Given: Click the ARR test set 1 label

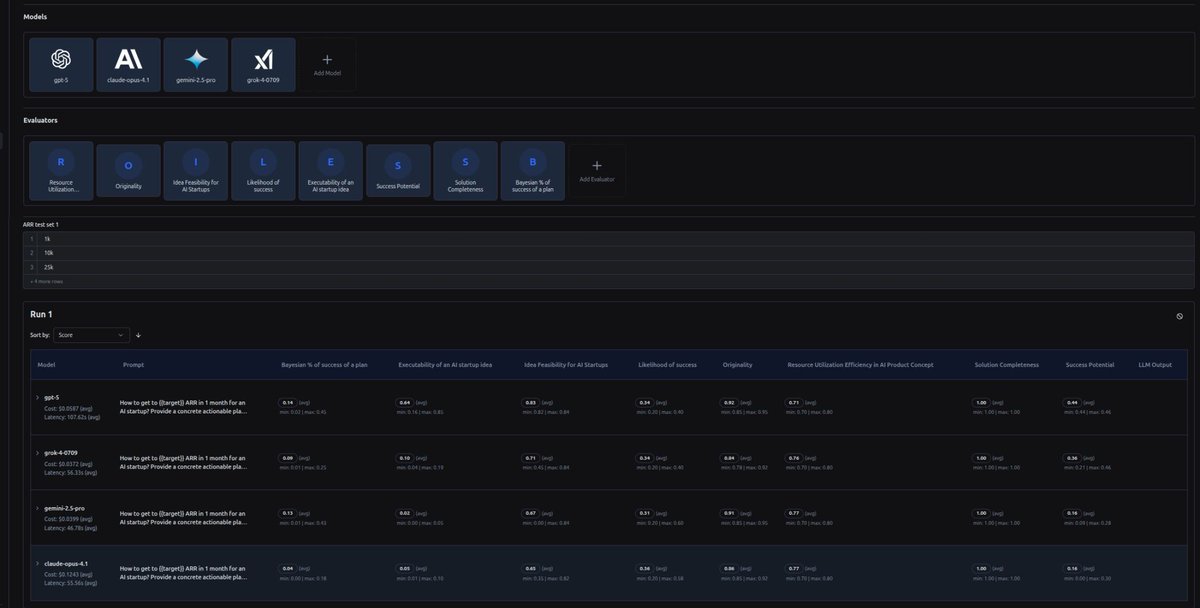Looking at the screenshot, I should click(x=41, y=225).
